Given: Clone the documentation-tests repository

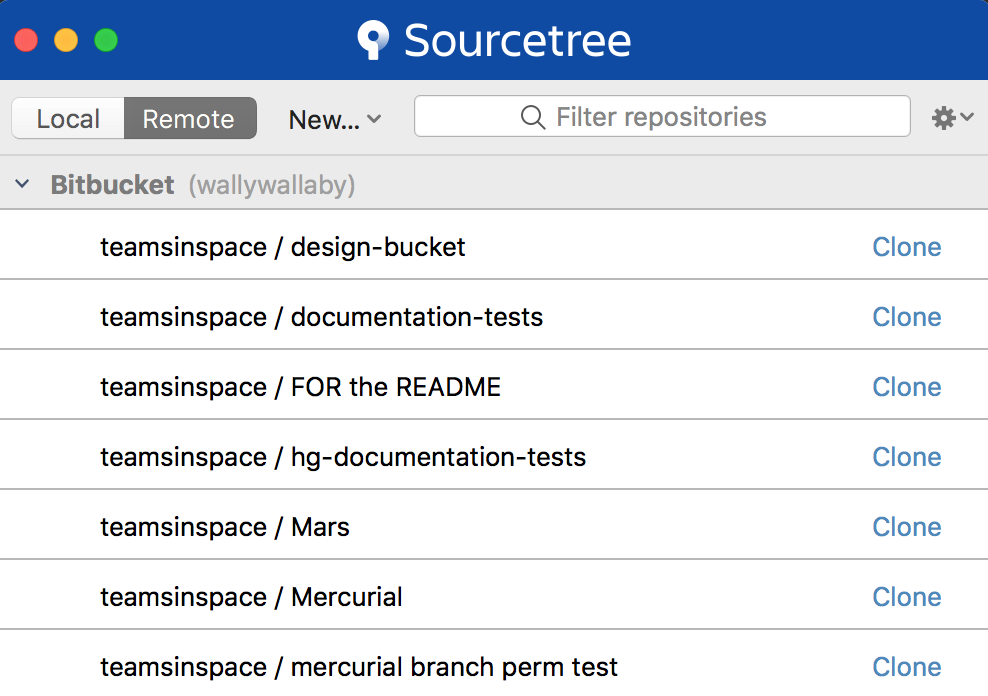Looking at the screenshot, I should click(906, 317).
